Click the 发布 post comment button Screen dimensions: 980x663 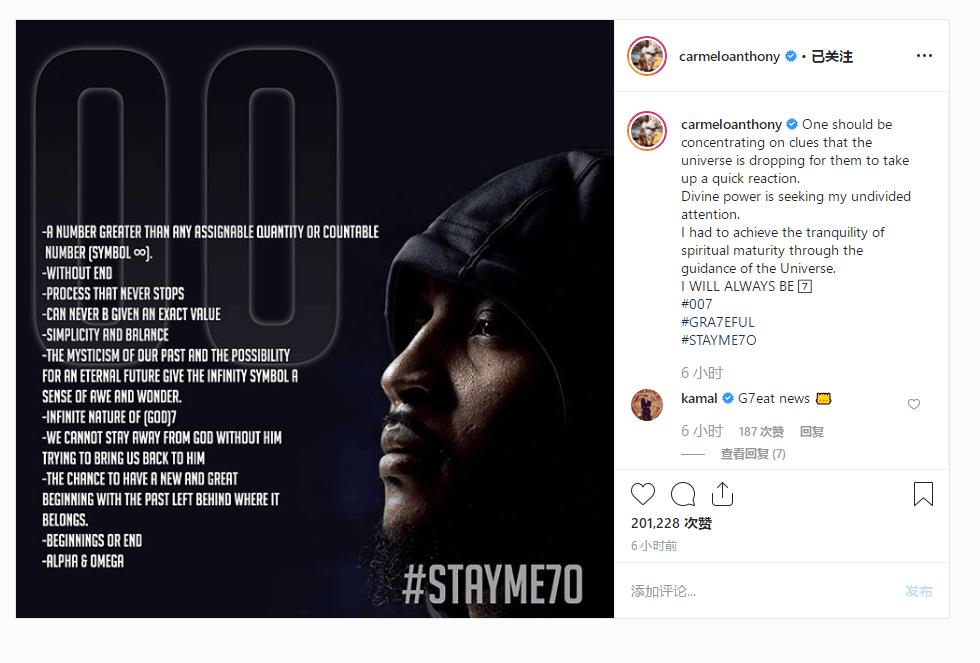pyautogui.click(x=918, y=591)
